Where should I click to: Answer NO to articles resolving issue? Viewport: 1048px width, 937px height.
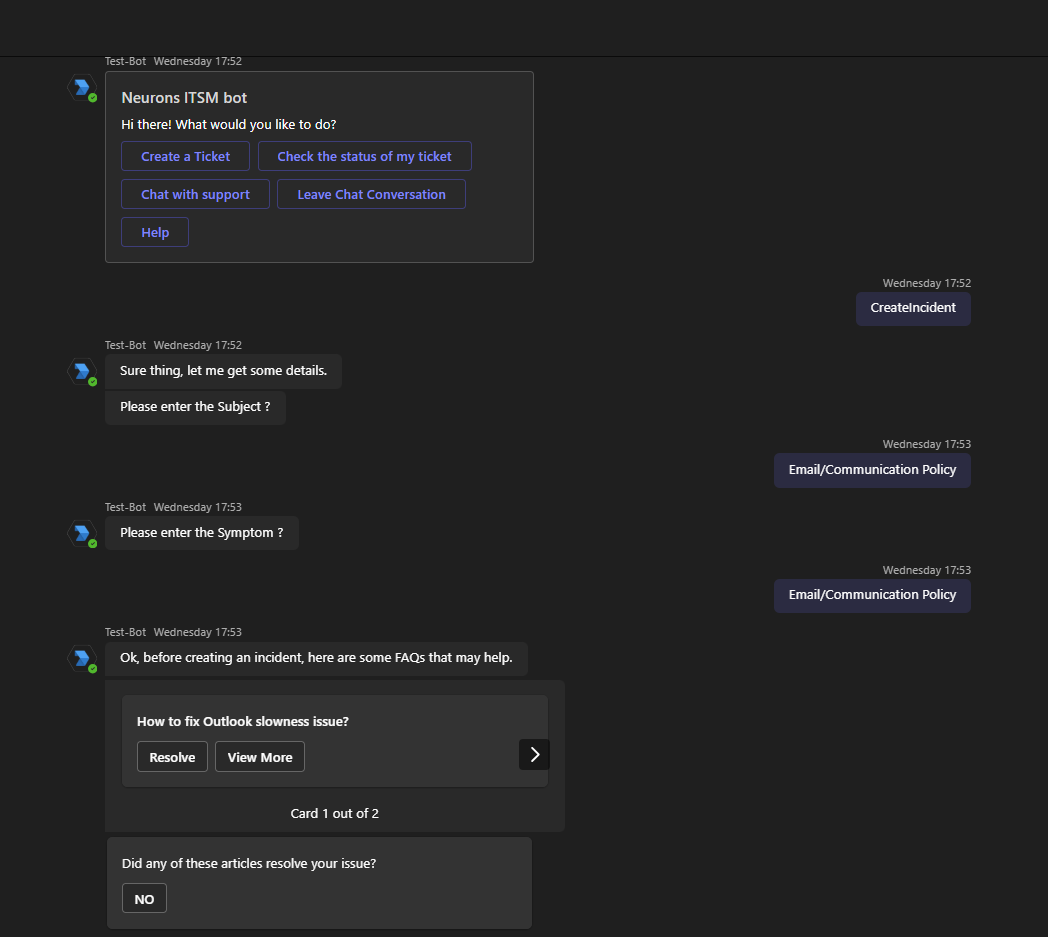[x=144, y=899]
